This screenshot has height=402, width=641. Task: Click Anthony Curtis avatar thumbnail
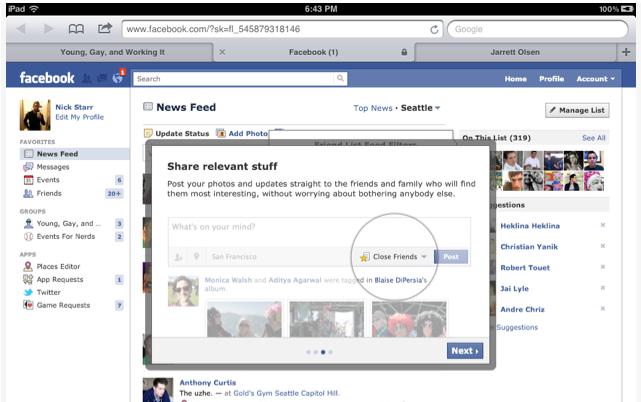click(158, 390)
